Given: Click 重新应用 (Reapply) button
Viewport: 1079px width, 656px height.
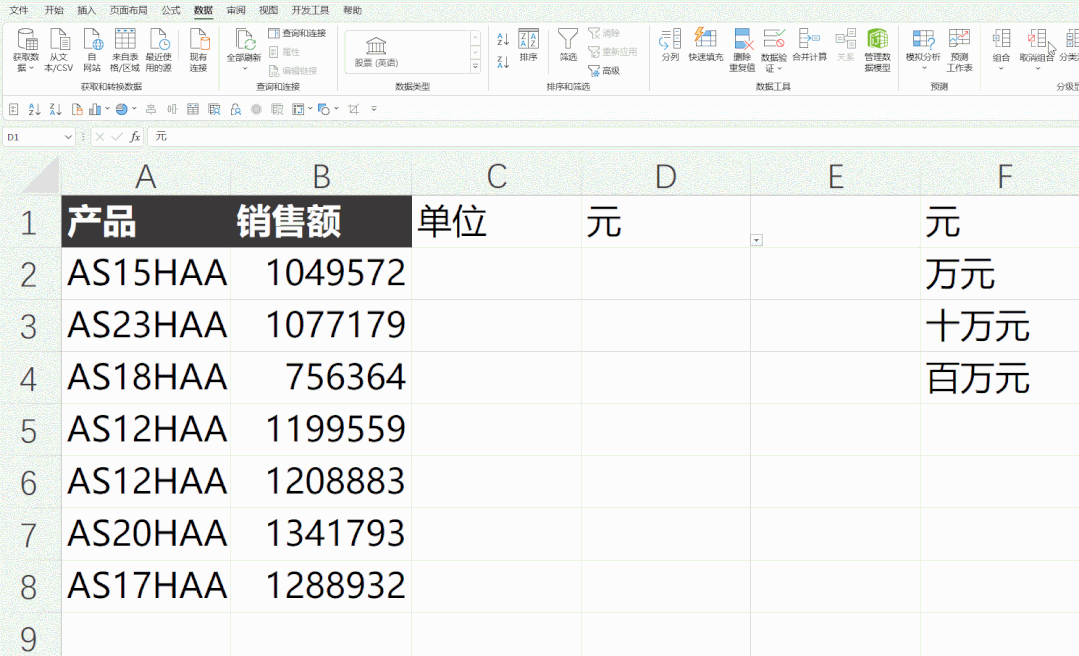Looking at the screenshot, I should (x=612, y=52).
